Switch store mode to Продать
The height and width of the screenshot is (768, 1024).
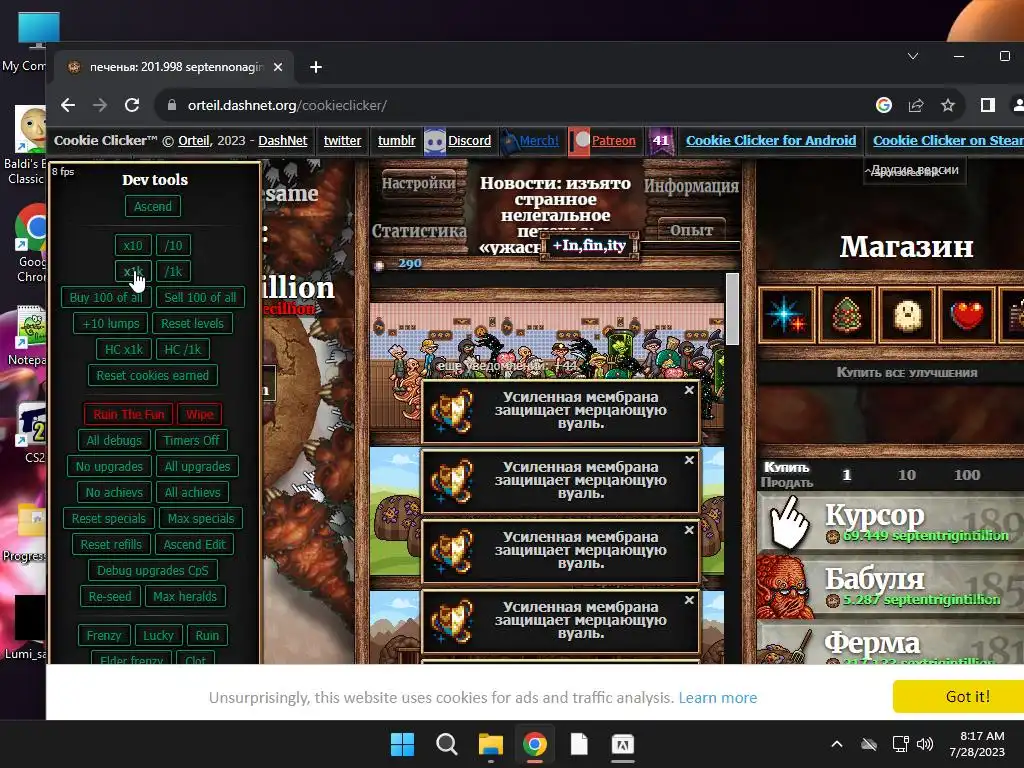787,483
